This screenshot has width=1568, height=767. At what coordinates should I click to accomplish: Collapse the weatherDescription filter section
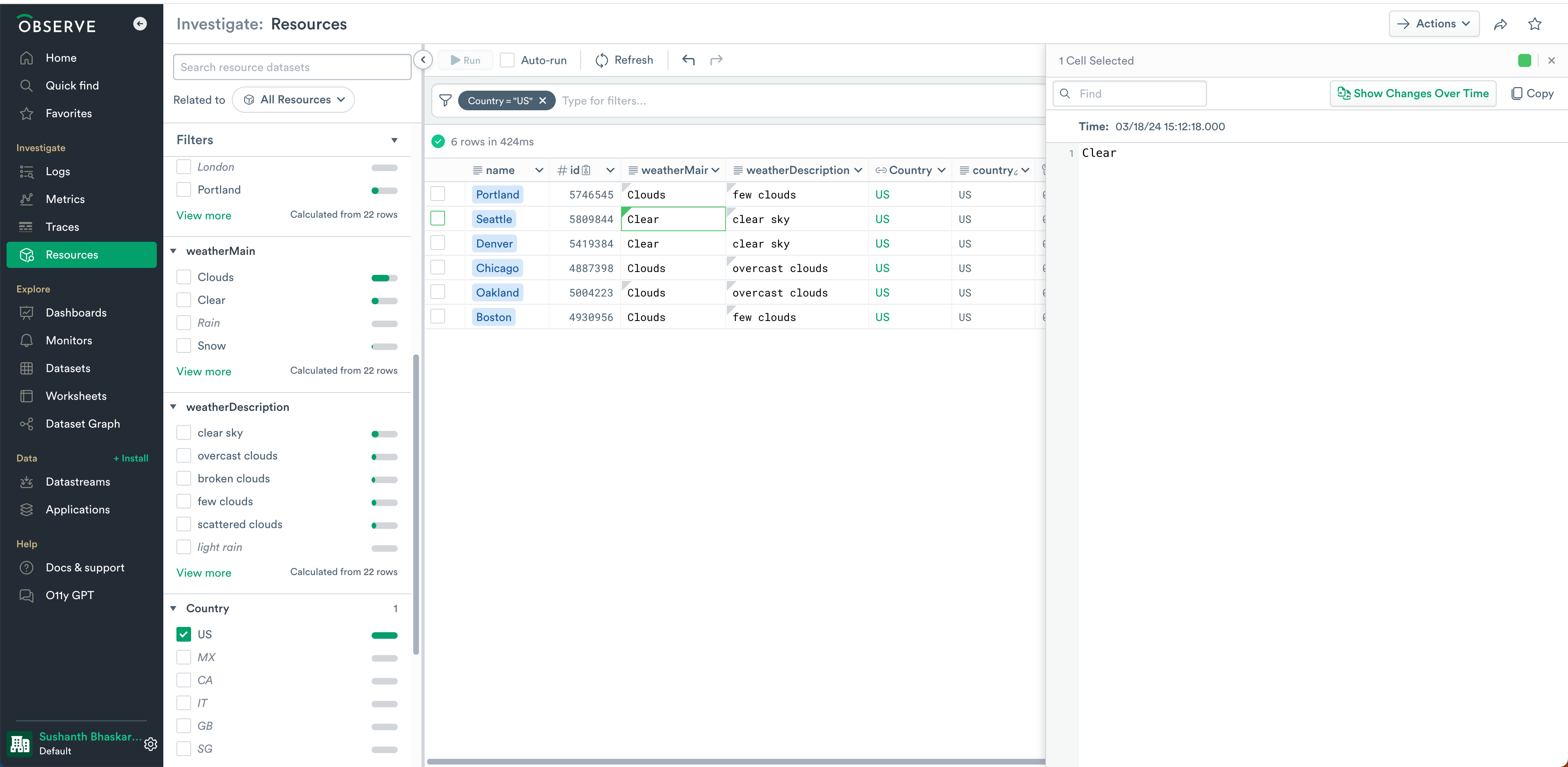pyautogui.click(x=174, y=407)
